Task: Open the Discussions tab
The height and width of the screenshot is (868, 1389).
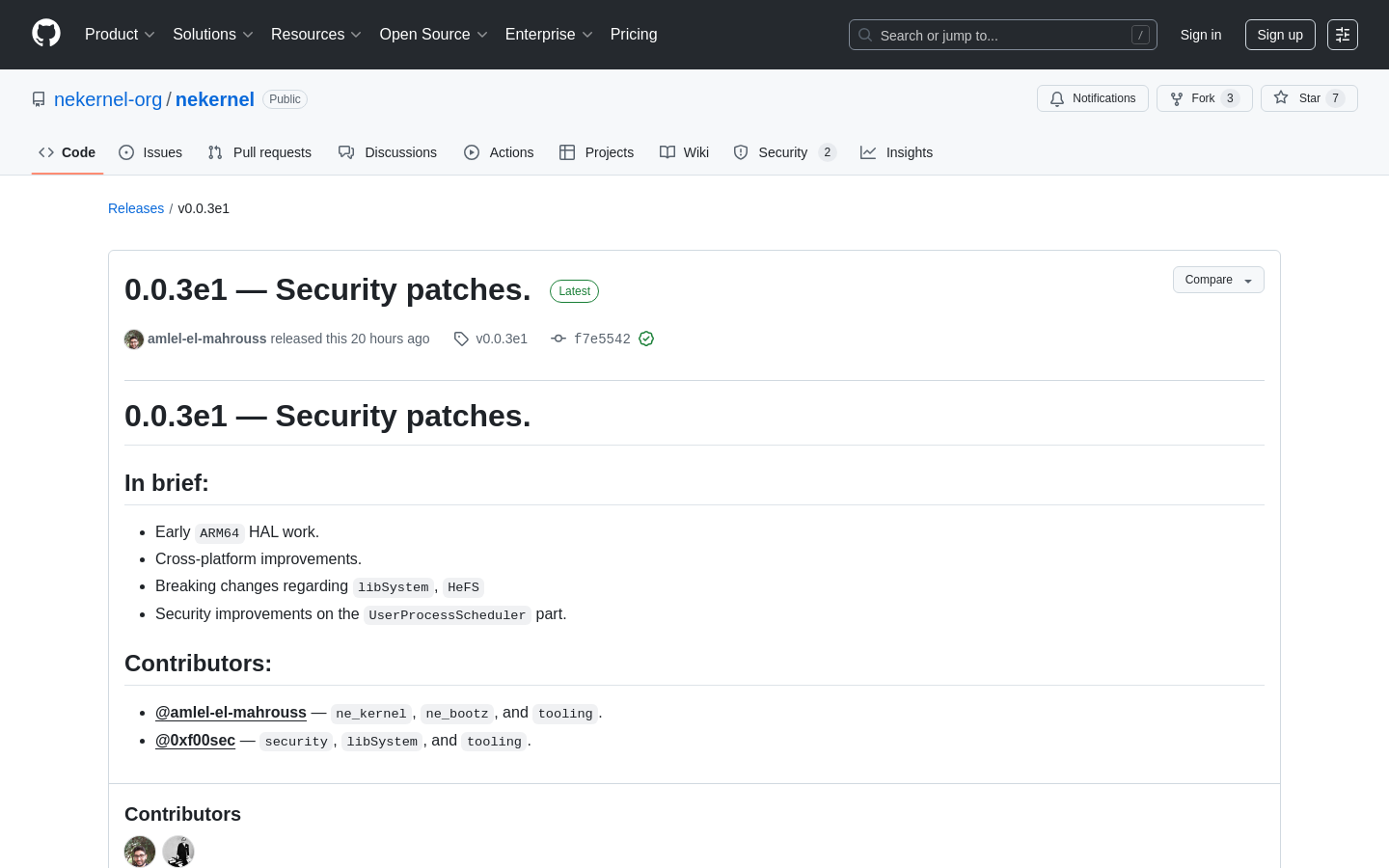Action: [388, 152]
